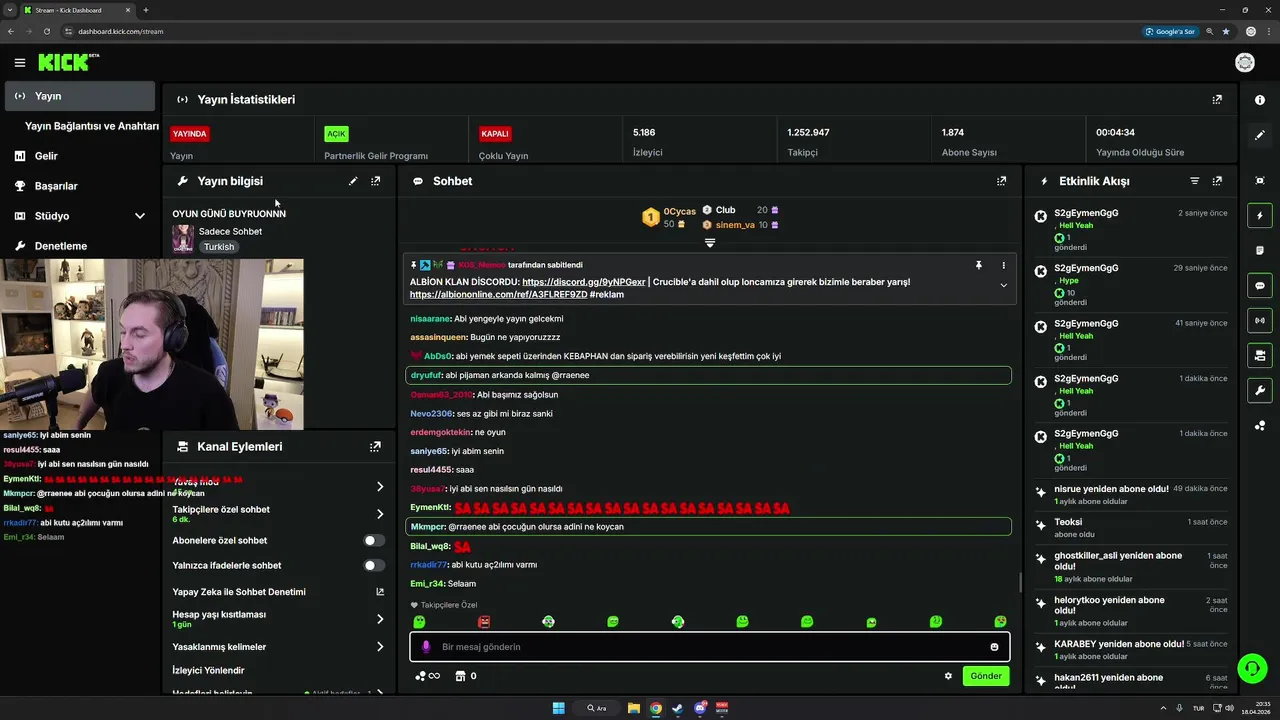Click the capture frame icon in the right sidebar
Viewport: 1280px width, 720px height.
[x=1260, y=180]
